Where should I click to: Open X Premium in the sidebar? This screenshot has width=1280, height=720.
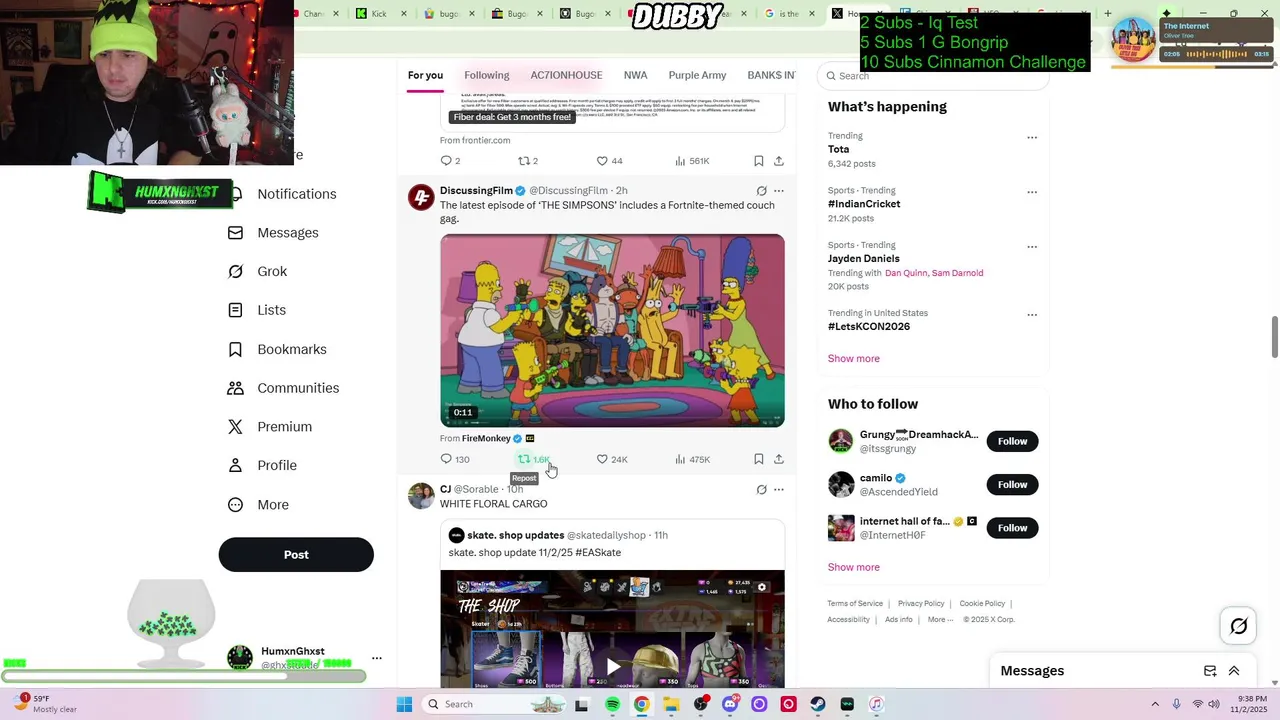tap(270, 427)
